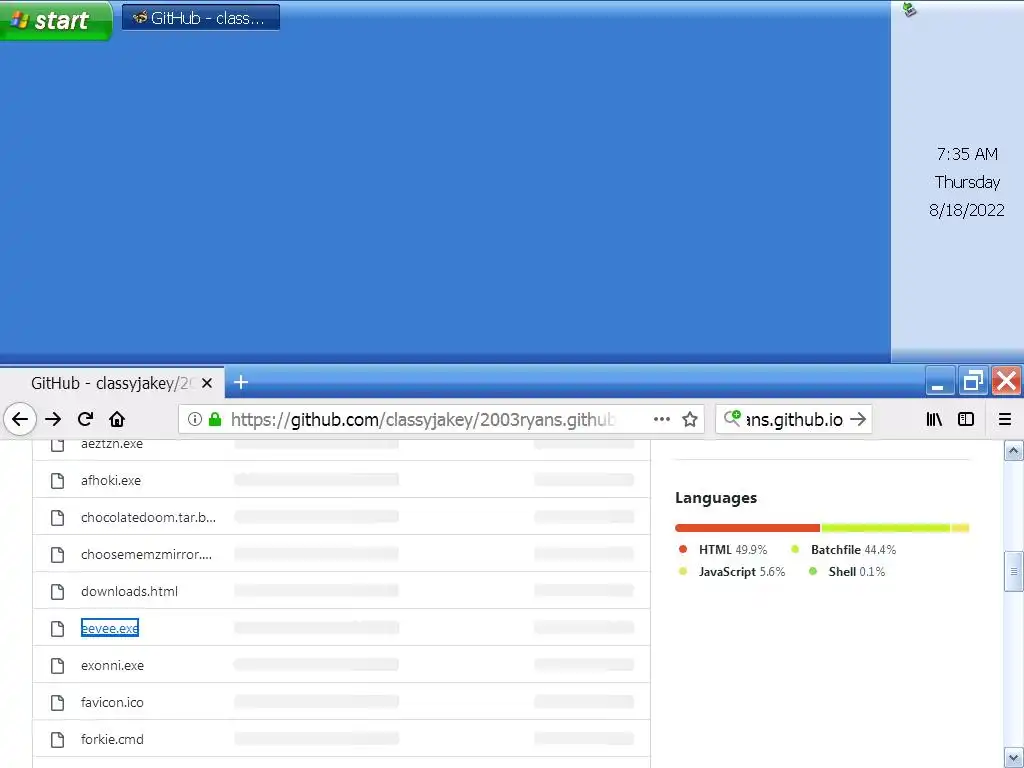Select the GitHub taskbar window button
Screen dimensions: 1024x768
point(200,18)
